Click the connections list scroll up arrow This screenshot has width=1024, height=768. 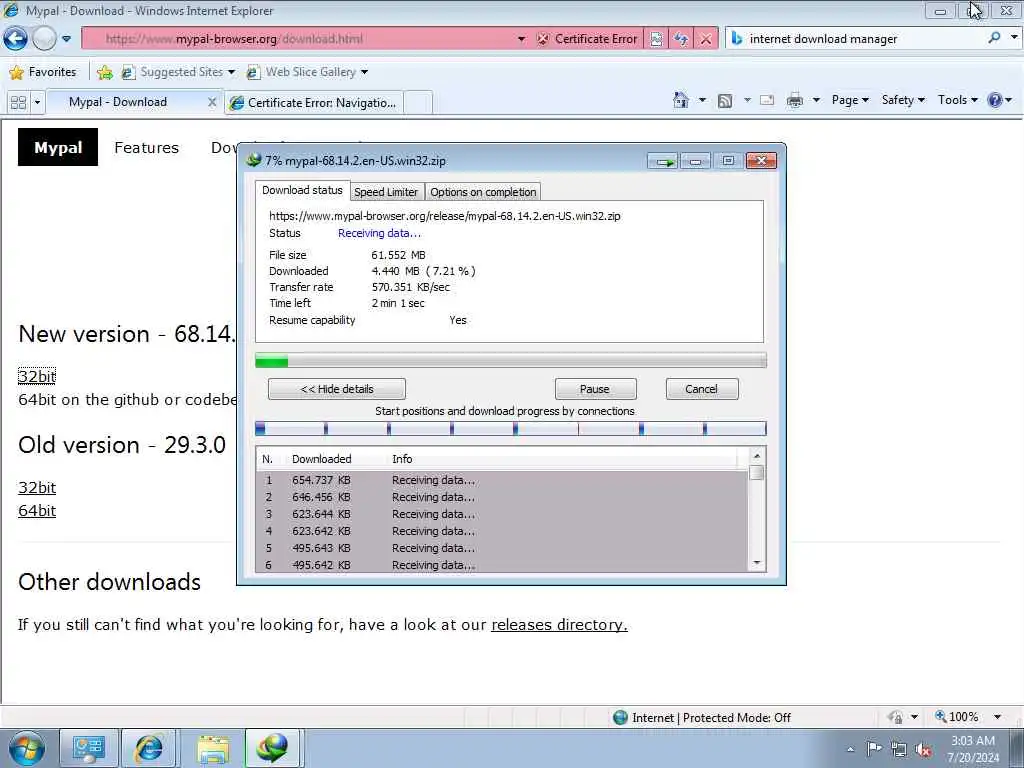point(757,456)
